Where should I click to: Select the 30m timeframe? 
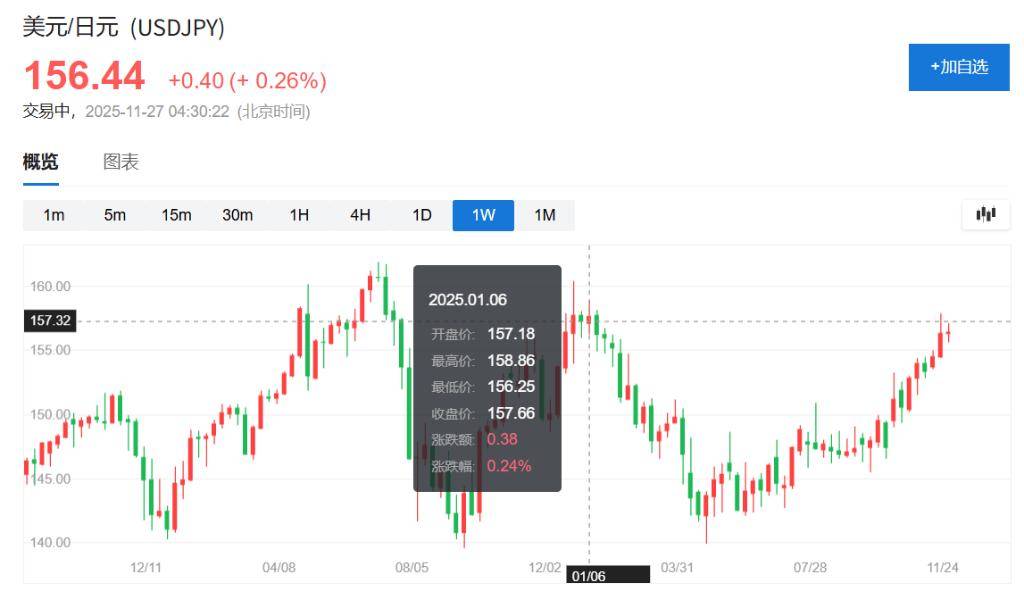237,214
